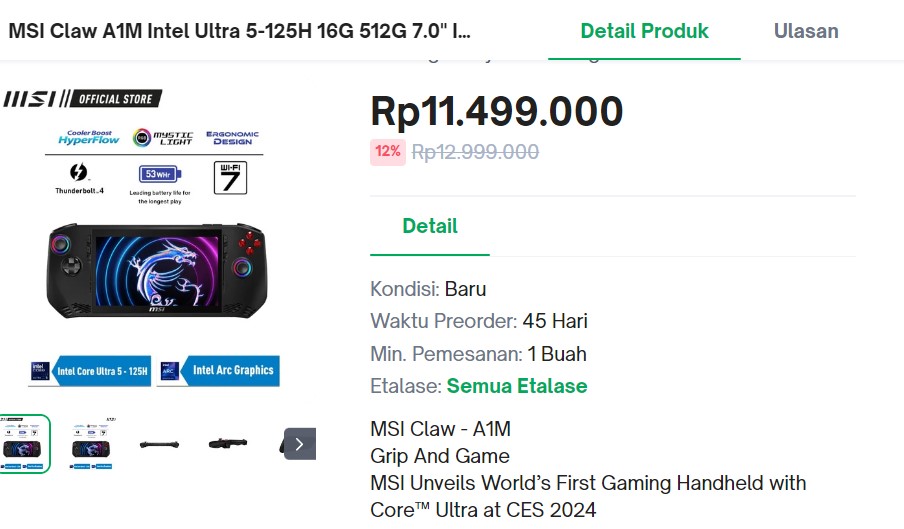The width and height of the screenshot is (904, 529).
Task: Click the crossed-out Rp12.999.000 original price
Action: click(x=475, y=152)
